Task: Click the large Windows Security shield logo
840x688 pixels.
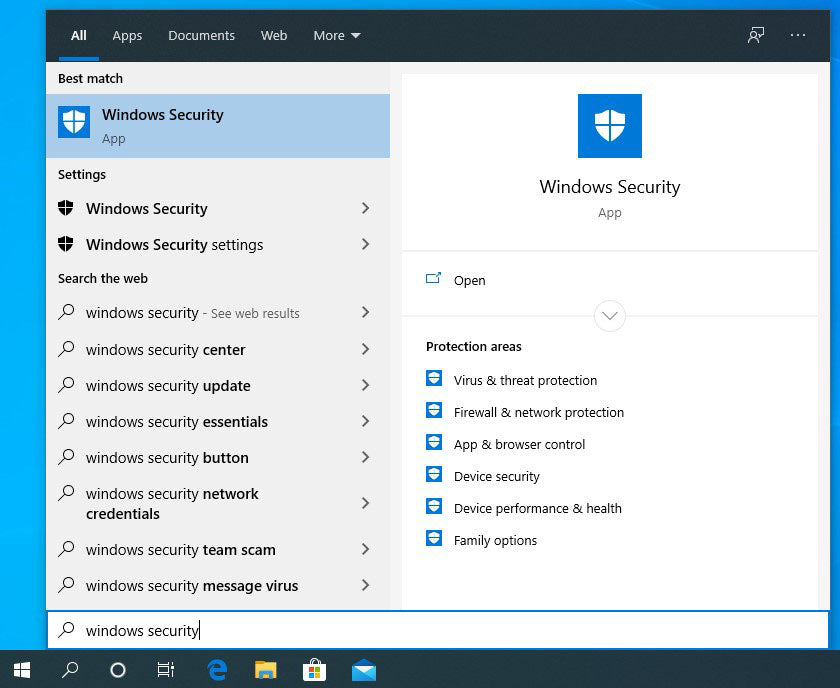Action: coord(609,125)
